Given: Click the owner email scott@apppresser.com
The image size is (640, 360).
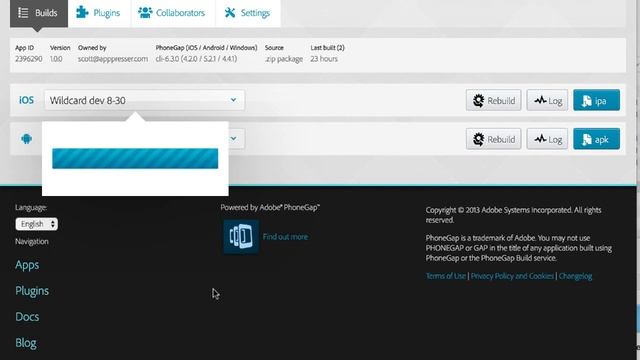Looking at the screenshot, I should pos(113,59).
